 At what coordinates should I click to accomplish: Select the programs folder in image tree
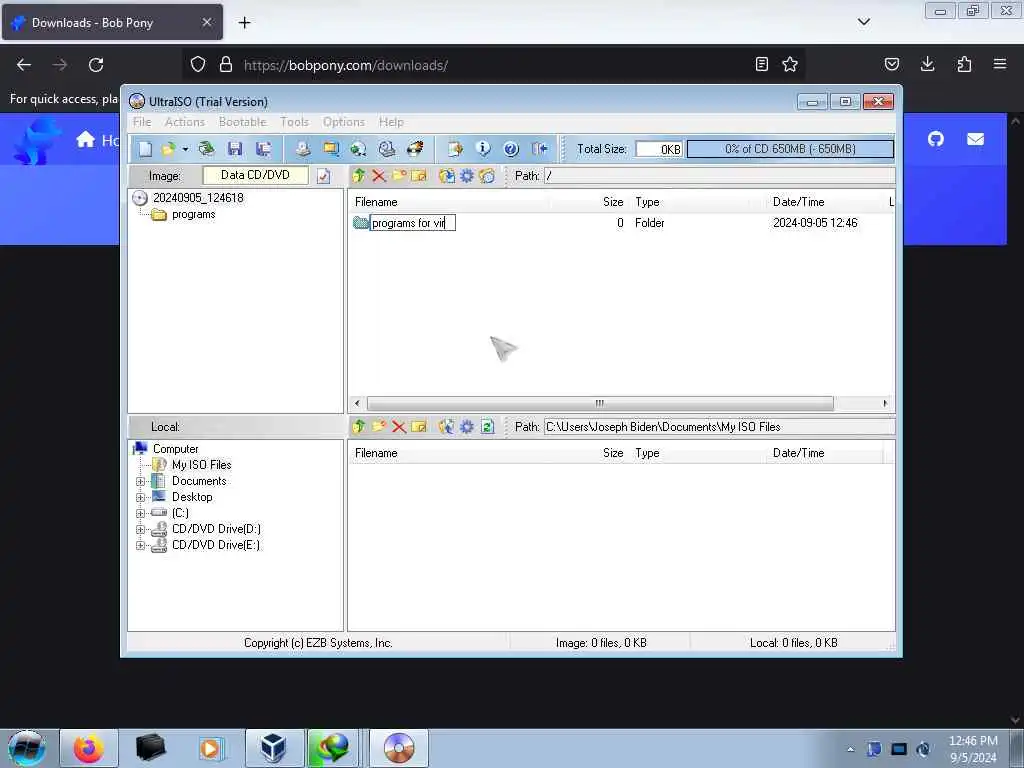coord(193,214)
